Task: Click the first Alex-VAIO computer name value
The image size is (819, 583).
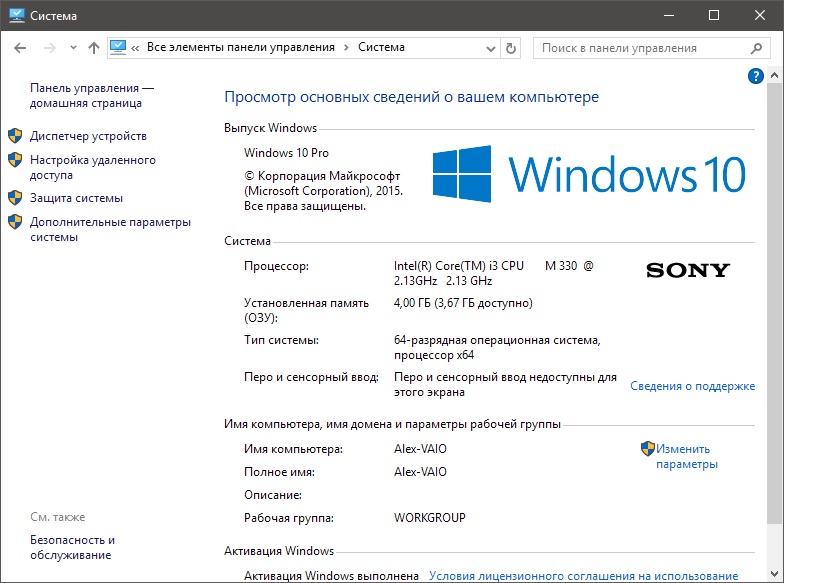Action: (420, 449)
